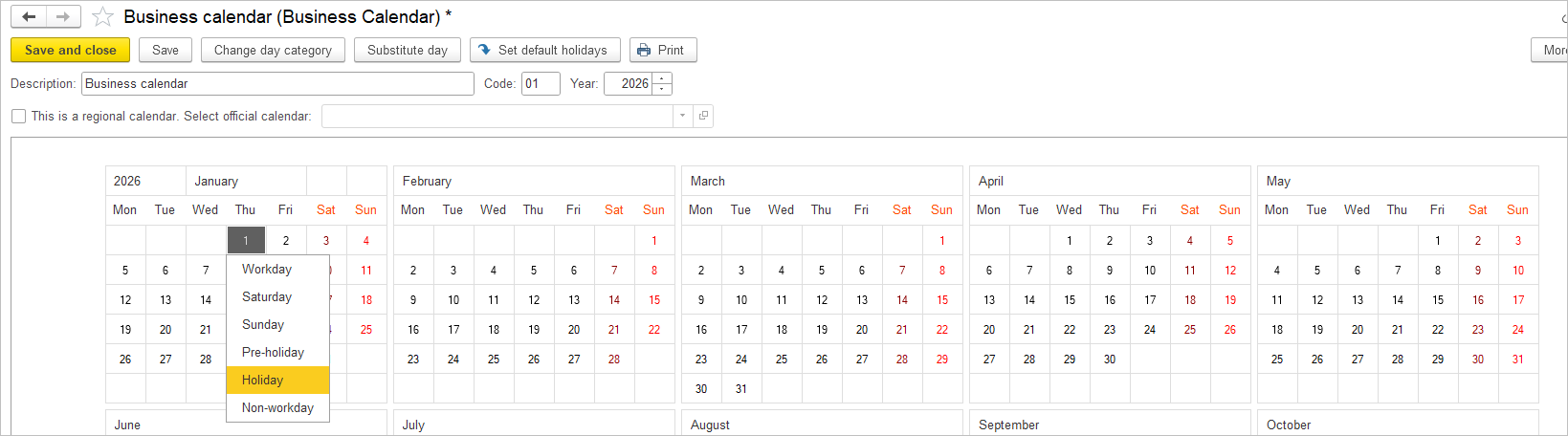Viewport: 1568px width, 436px height.
Task: Increase the year with up spinner arrow
Action: point(662,78)
